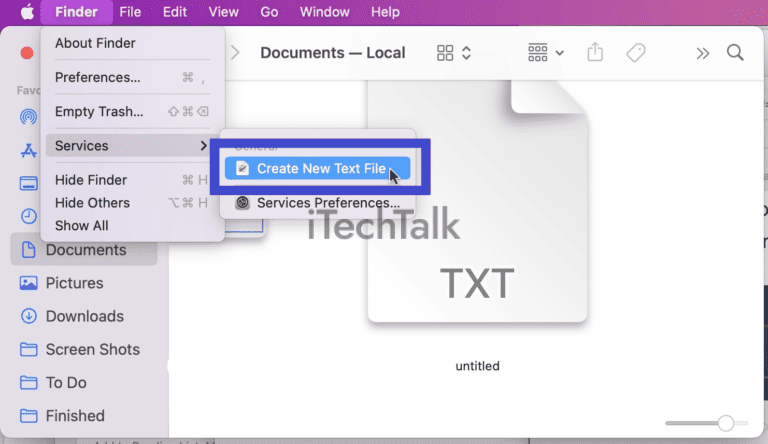Click the Pictures sidebar icon
The height and width of the screenshot is (444, 768).
tap(28, 283)
